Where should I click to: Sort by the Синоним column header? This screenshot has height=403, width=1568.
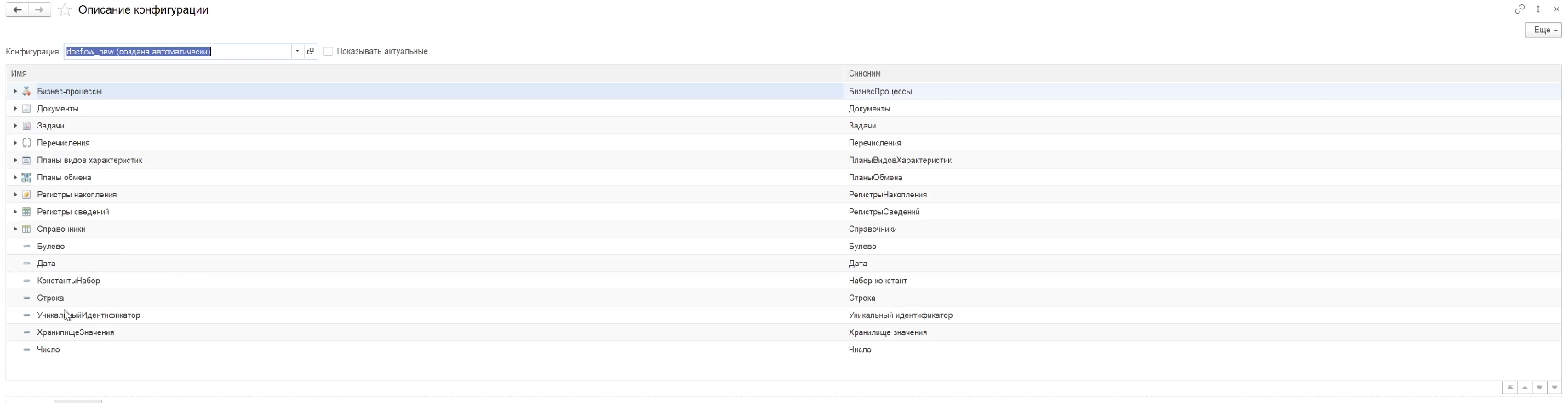(x=864, y=74)
